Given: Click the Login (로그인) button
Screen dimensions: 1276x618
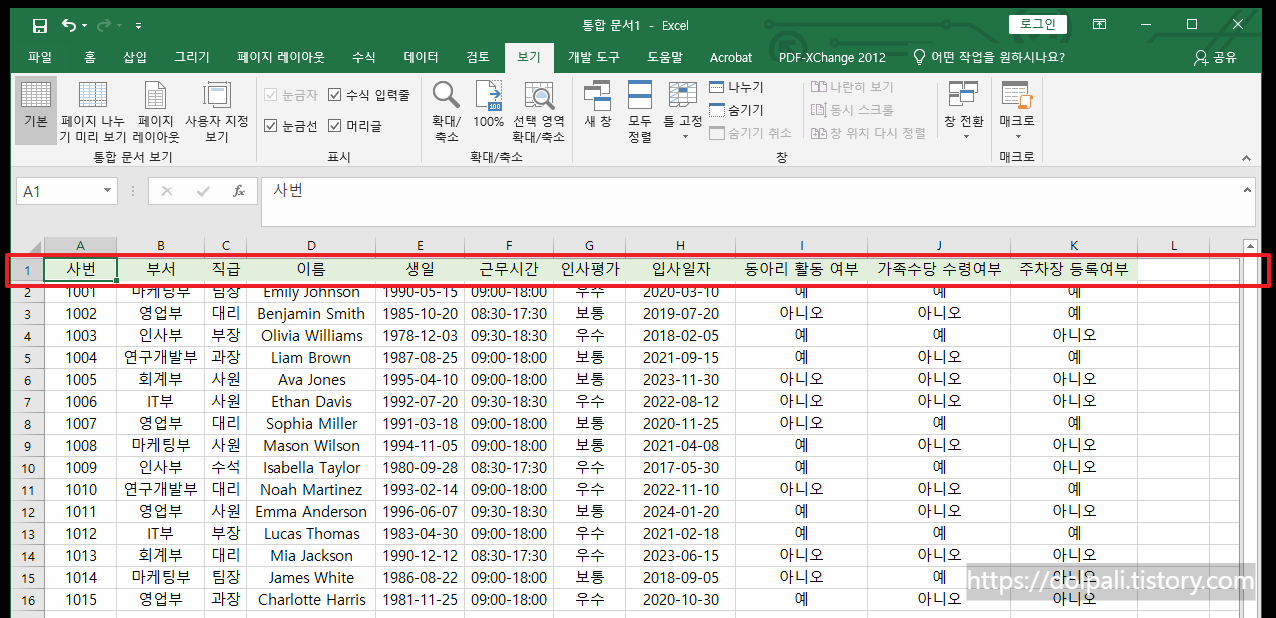Looking at the screenshot, I should pyautogui.click(x=1038, y=25).
